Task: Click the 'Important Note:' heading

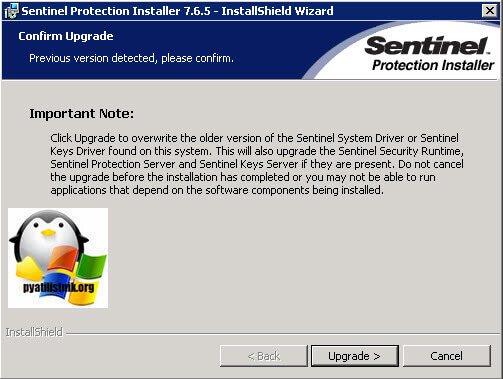Action: [x=82, y=114]
